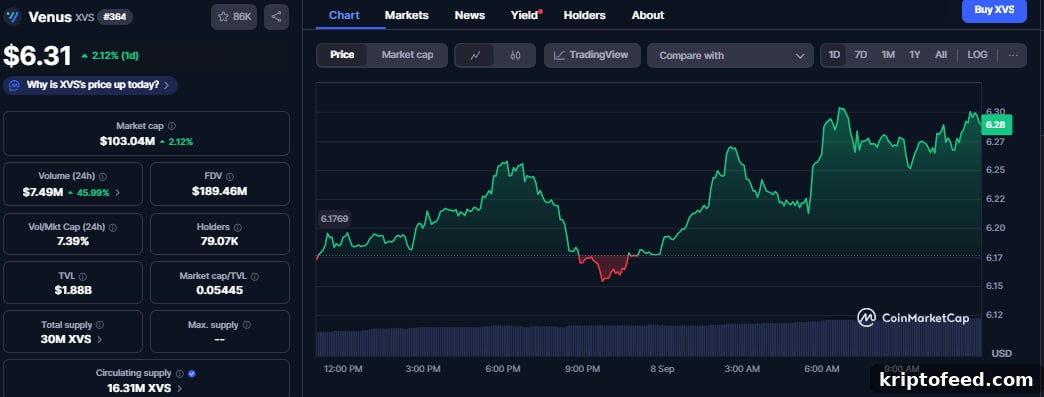Expand 16.31M XVS circulating supply chevron
1044x397 pixels.
click(180, 388)
